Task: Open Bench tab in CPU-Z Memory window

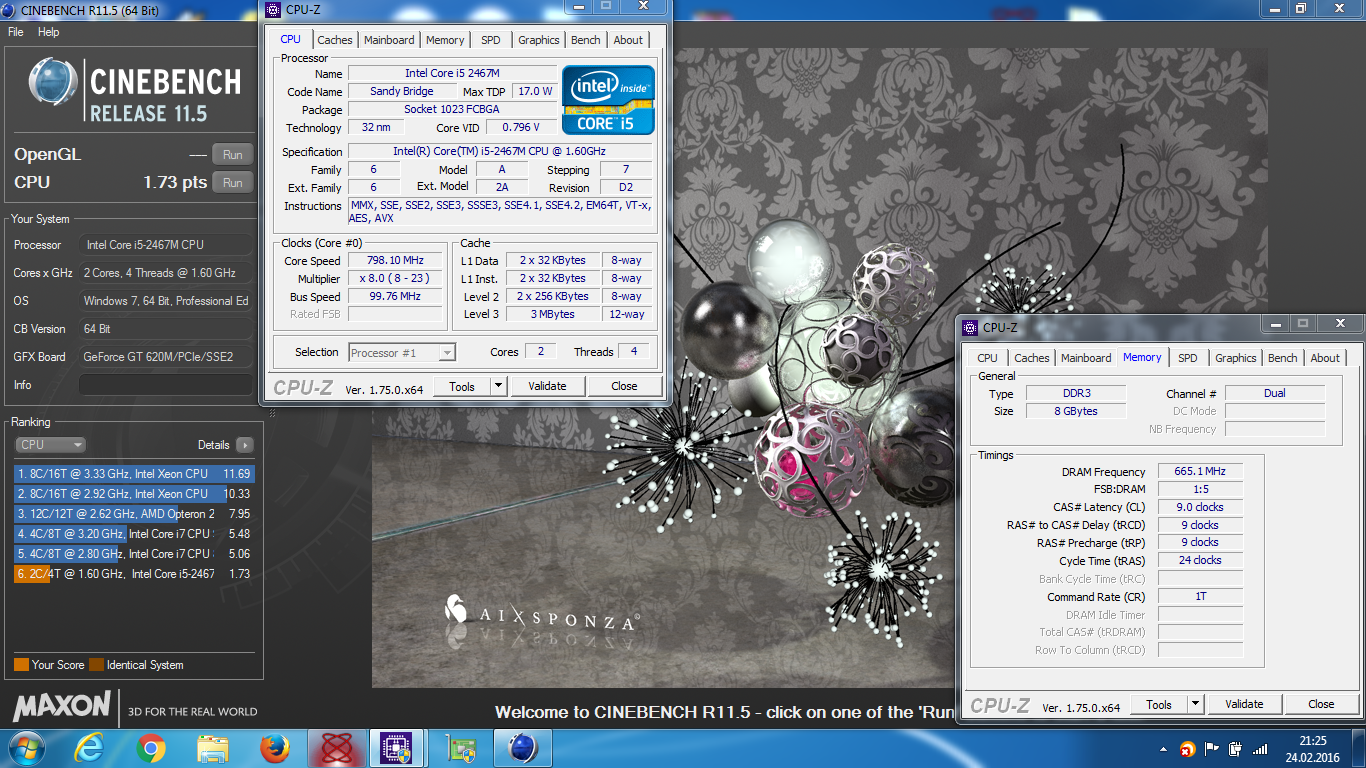Action: 1283,358
